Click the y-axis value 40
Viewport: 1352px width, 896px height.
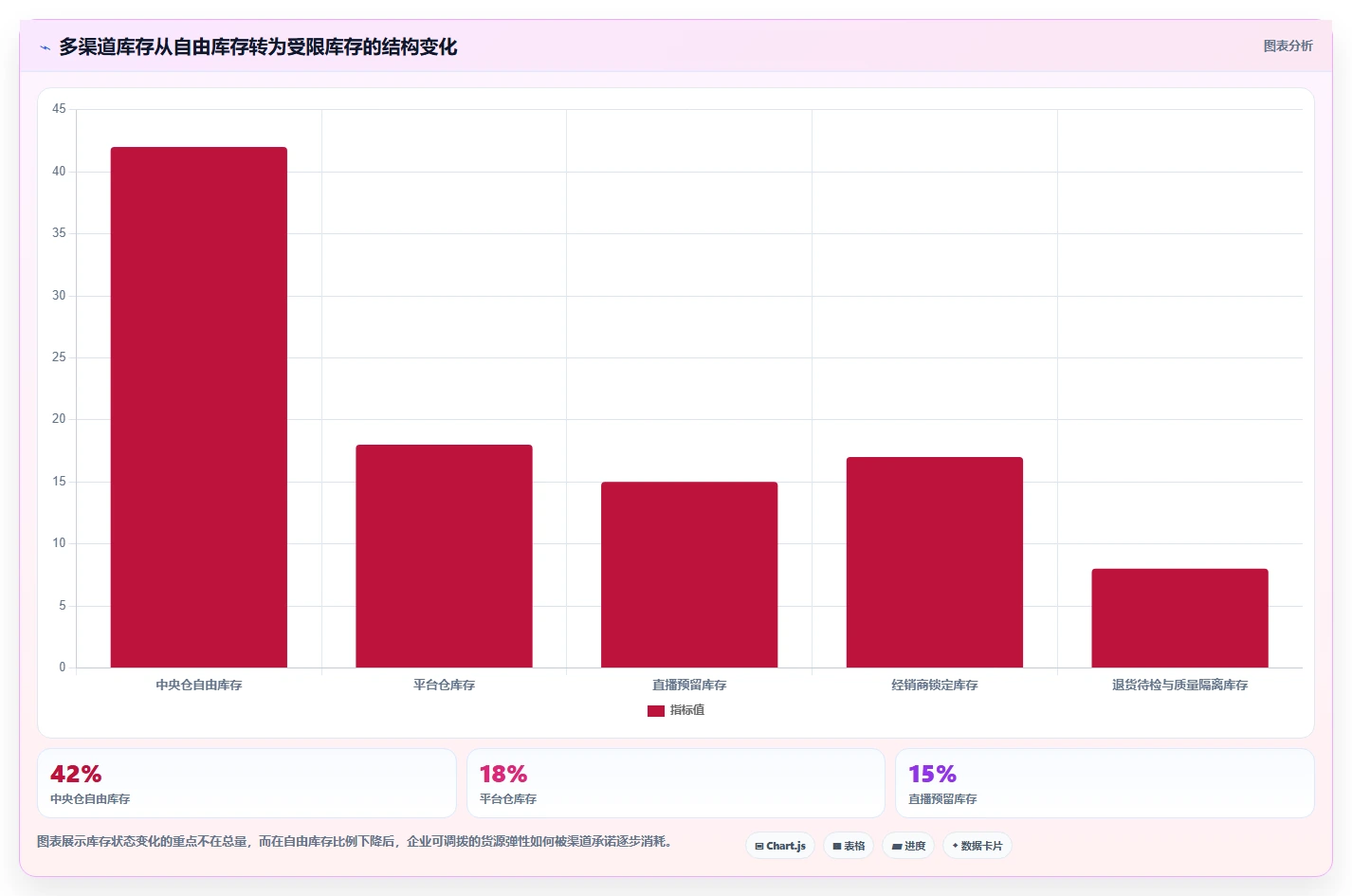click(60, 172)
